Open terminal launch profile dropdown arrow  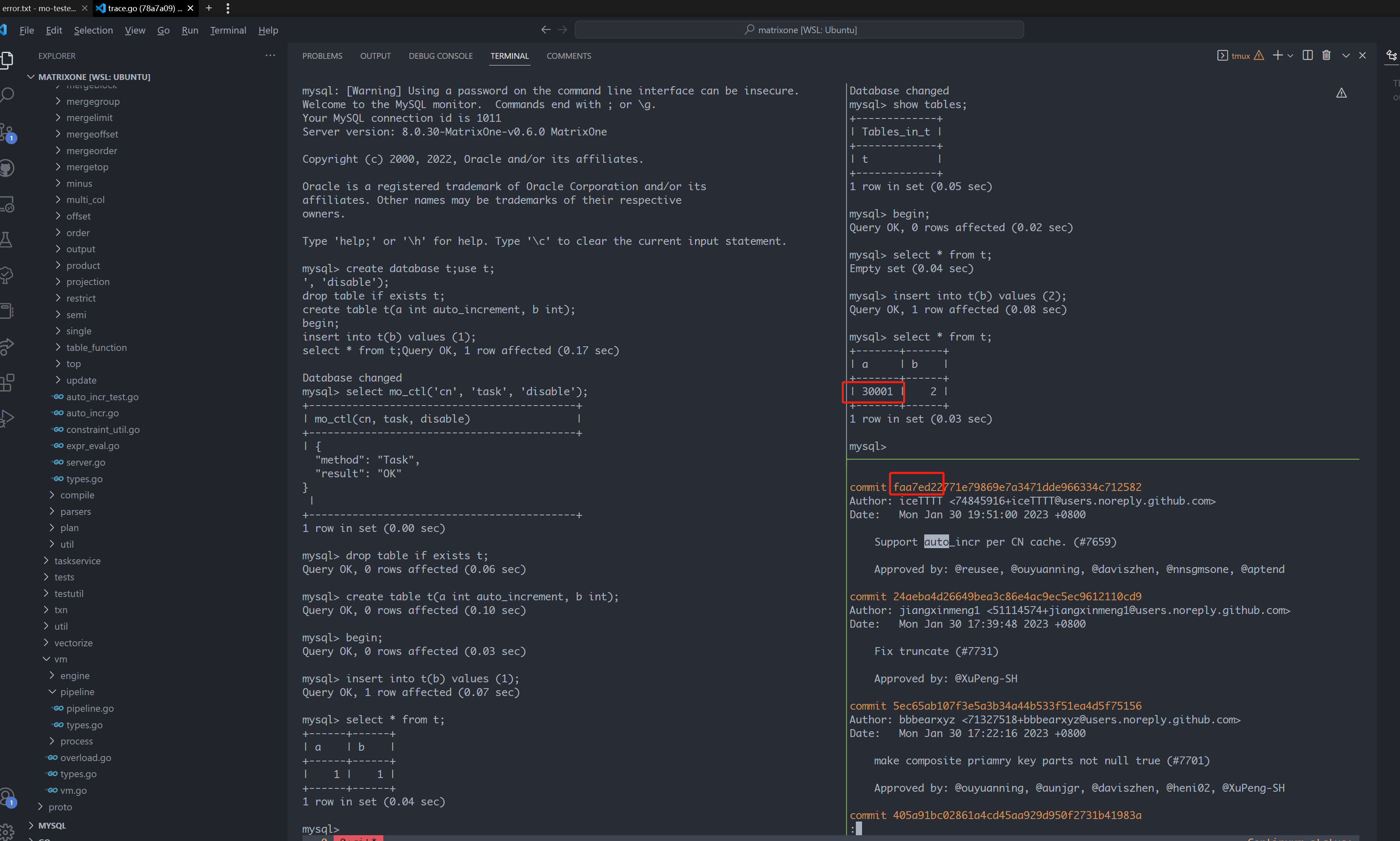(x=1291, y=55)
